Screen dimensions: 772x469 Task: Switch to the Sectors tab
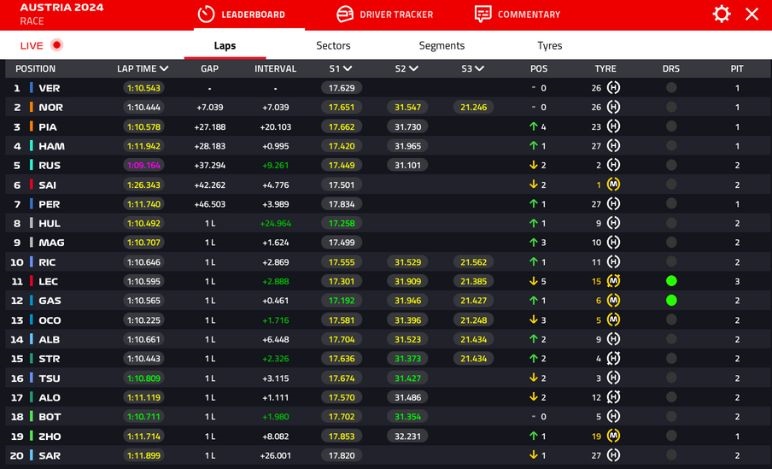click(x=333, y=46)
